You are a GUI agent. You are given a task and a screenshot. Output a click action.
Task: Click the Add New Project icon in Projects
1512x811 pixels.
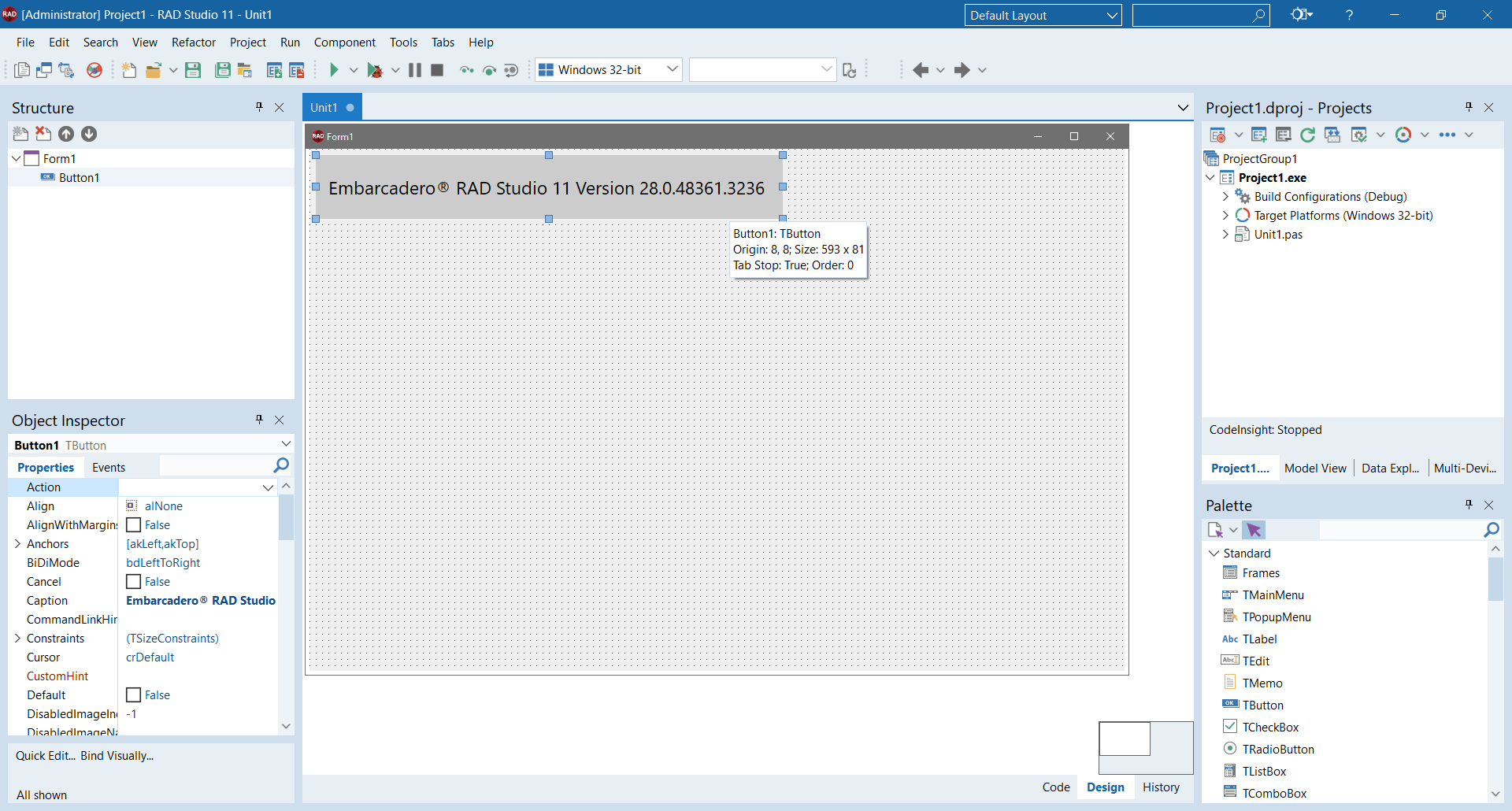click(x=1258, y=135)
